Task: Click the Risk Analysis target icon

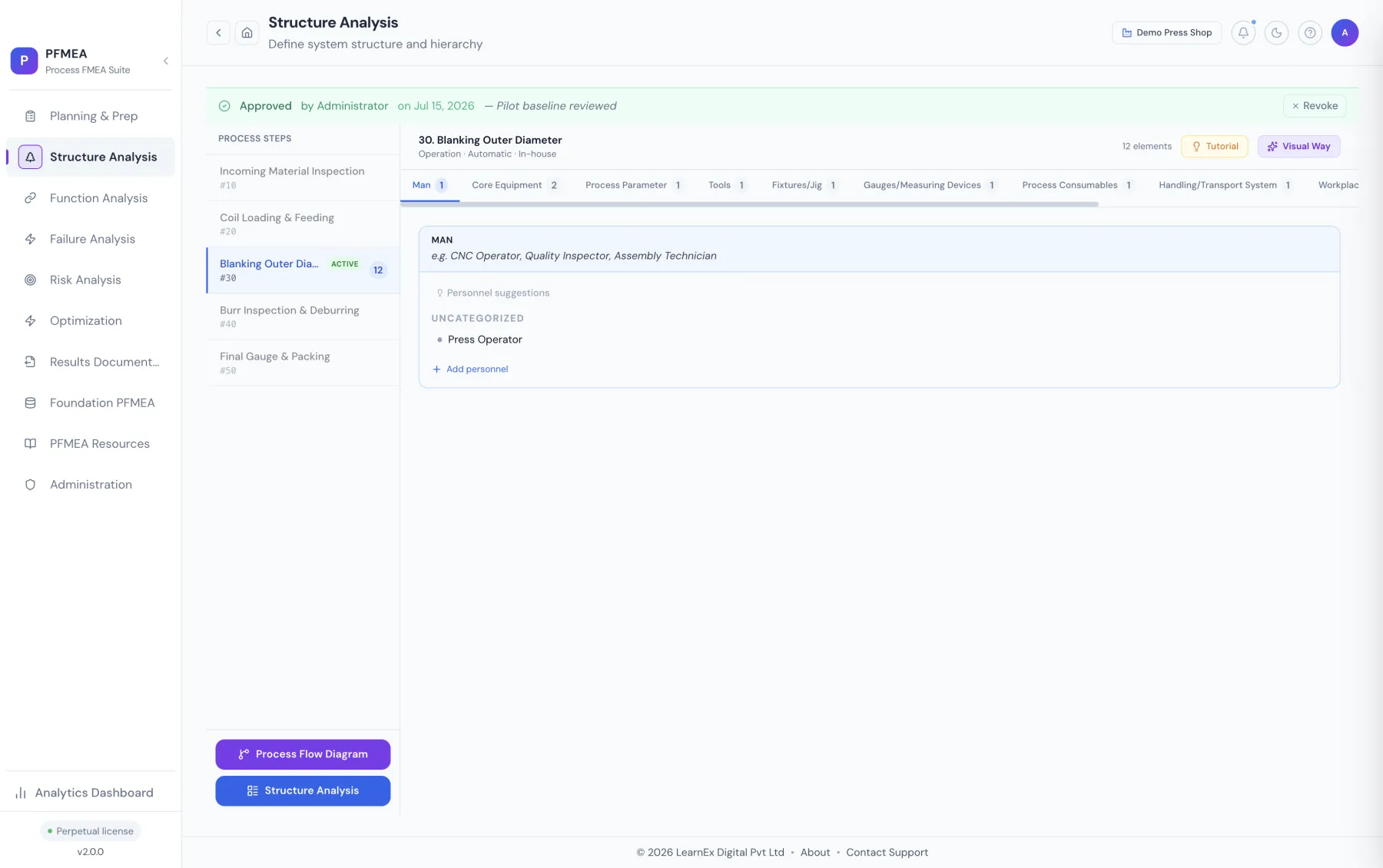Action: coord(30,280)
